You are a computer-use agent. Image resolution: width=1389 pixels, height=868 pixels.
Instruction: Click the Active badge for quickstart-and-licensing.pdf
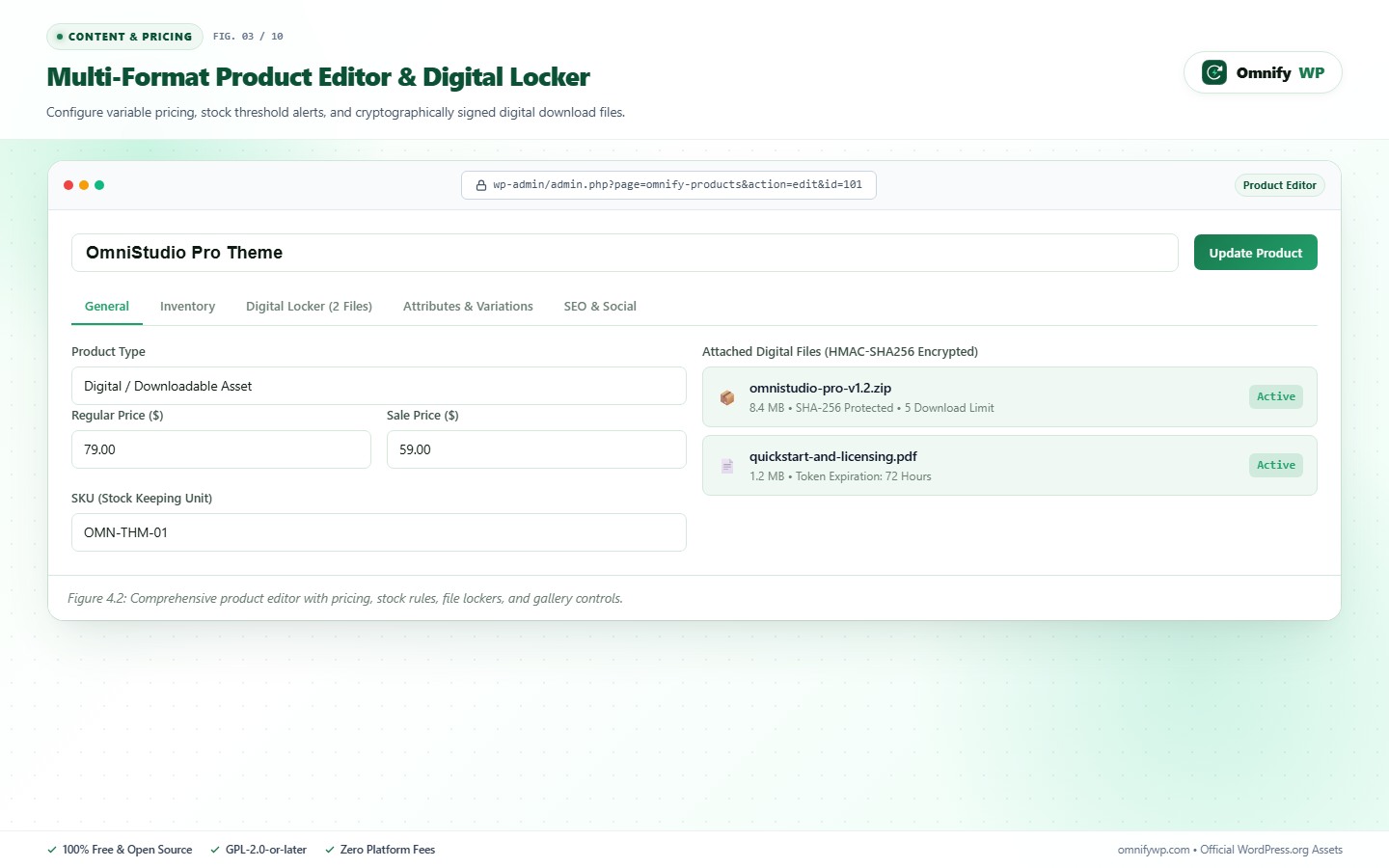click(x=1276, y=465)
